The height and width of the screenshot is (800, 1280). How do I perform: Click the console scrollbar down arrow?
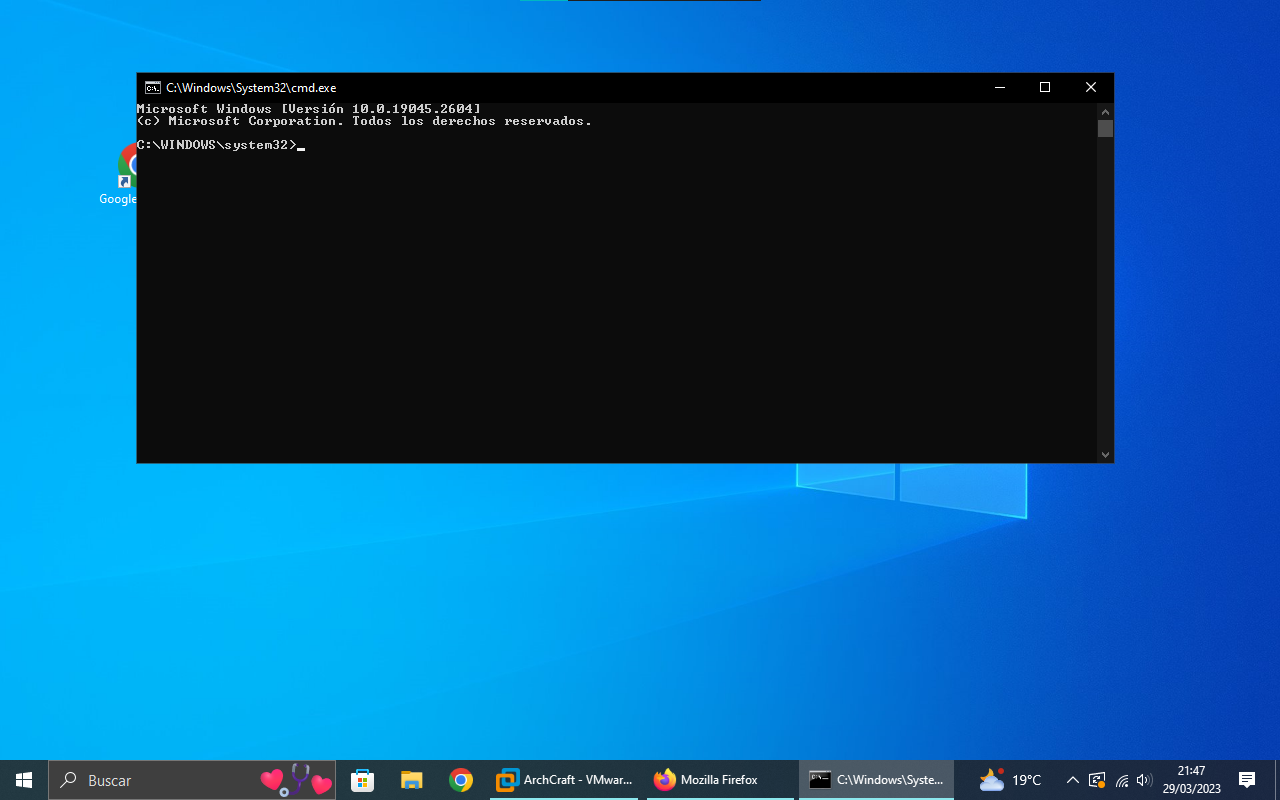(1105, 454)
